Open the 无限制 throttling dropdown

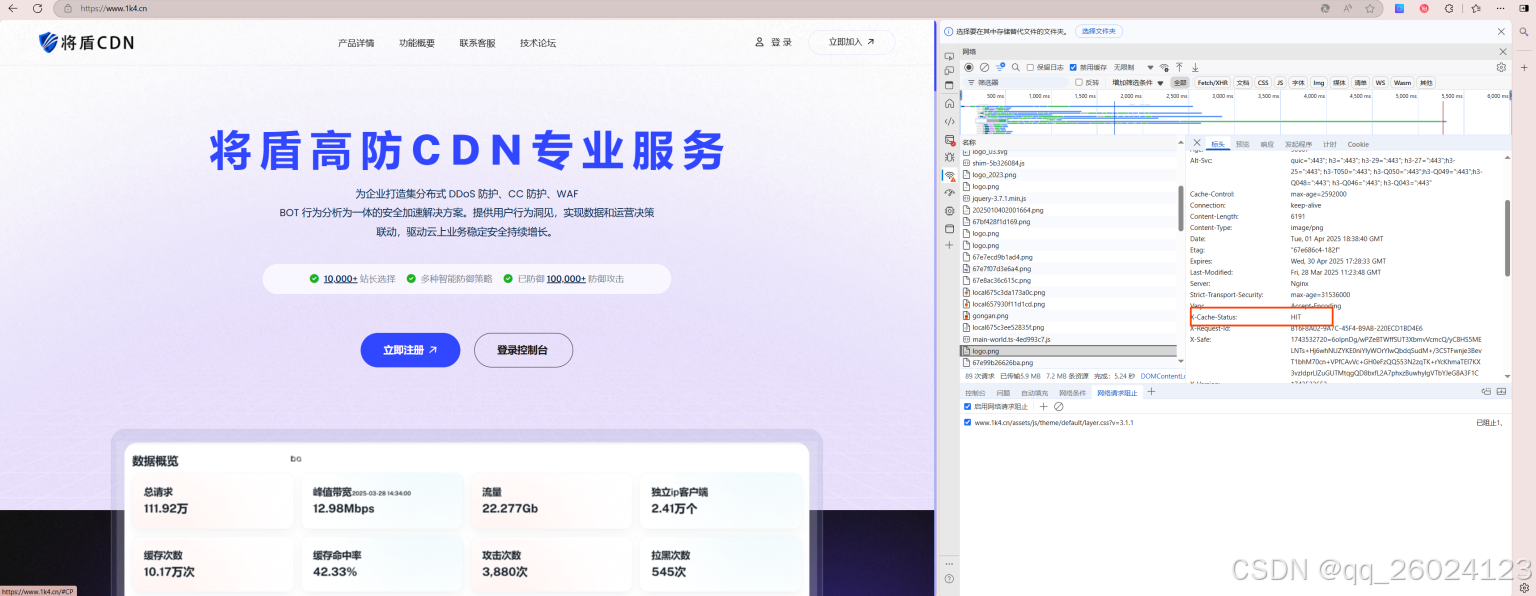pyautogui.click(x=1133, y=67)
